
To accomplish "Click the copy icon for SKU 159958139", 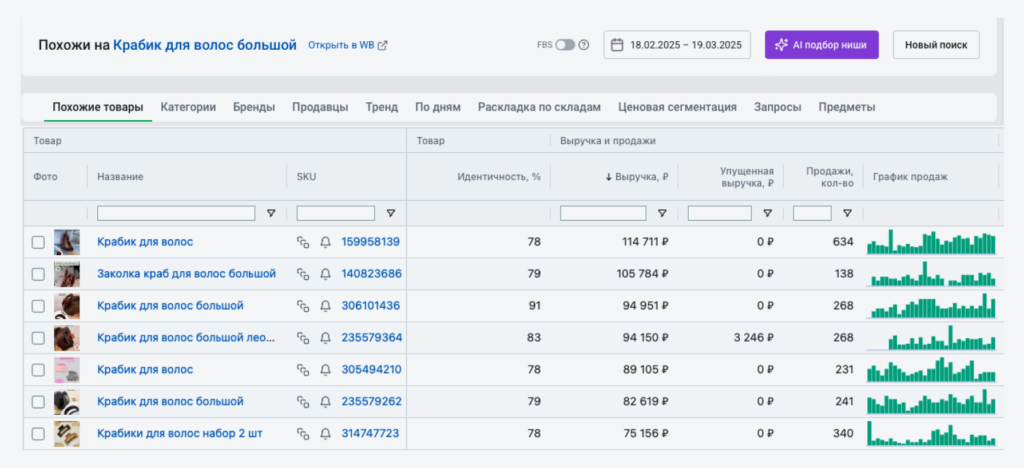I will click(302, 242).
